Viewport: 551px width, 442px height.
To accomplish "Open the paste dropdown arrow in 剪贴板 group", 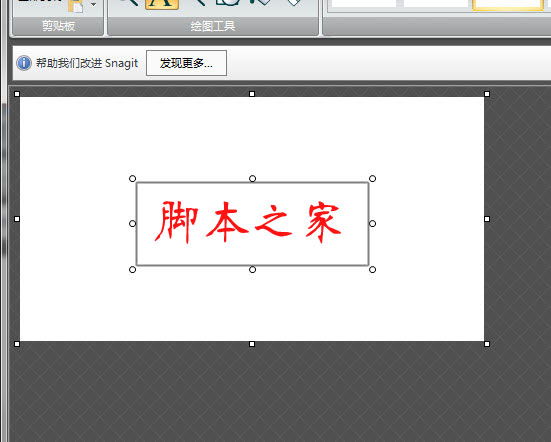I will (x=93, y=5).
